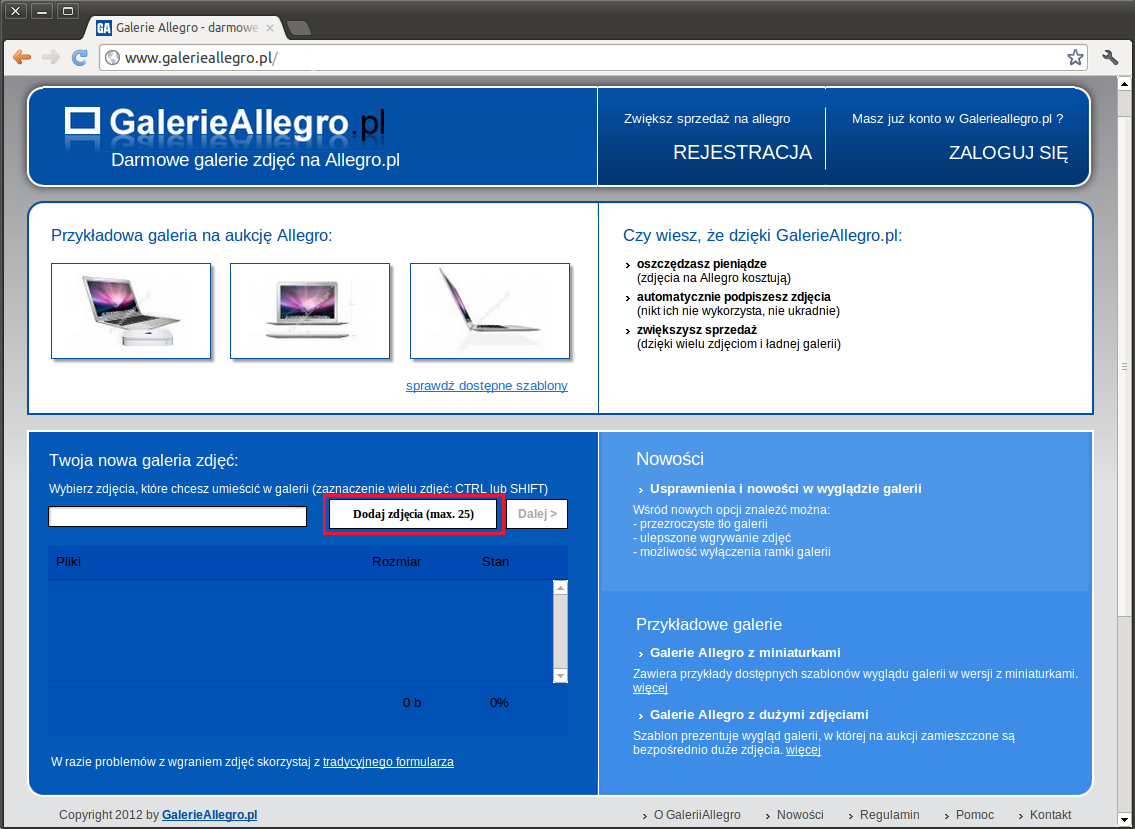
Task: Maximize the browser window
Action: click(68, 11)
